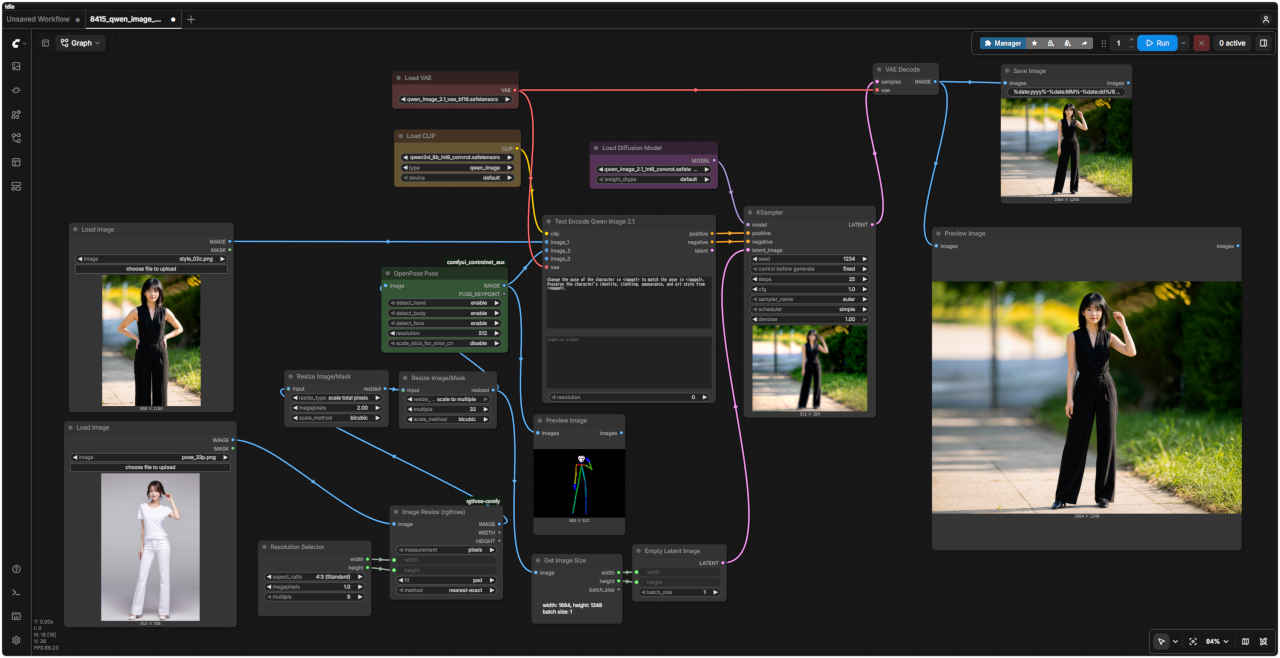Add a new workflow tab
The width and height of the screenshot is (1280, 658).
point(191,19)
